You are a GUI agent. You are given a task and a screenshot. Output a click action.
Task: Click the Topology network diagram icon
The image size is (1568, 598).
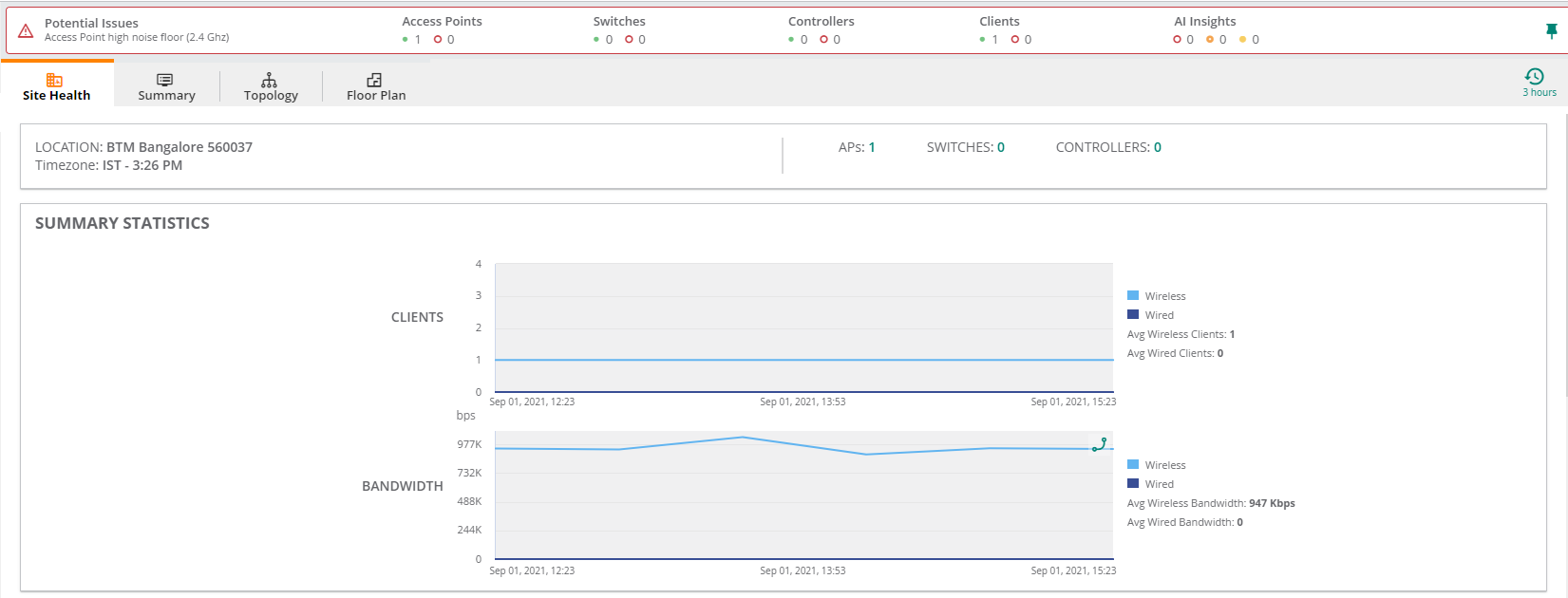(x=270, y=80)
